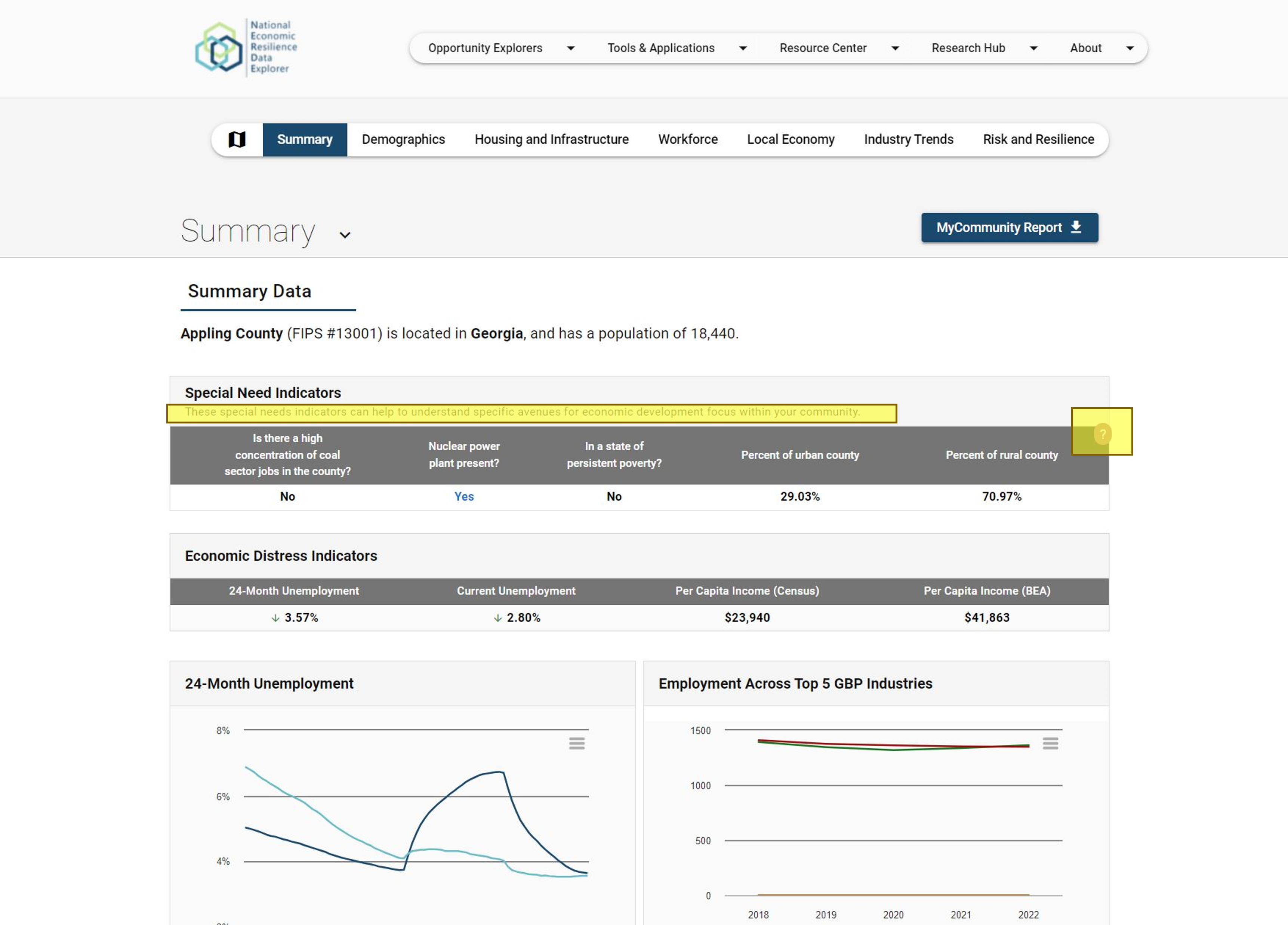Click the 2022 x-axis label in employment chart
1288x925 pixels.
pyautogui.click(x=1028, y=915)
